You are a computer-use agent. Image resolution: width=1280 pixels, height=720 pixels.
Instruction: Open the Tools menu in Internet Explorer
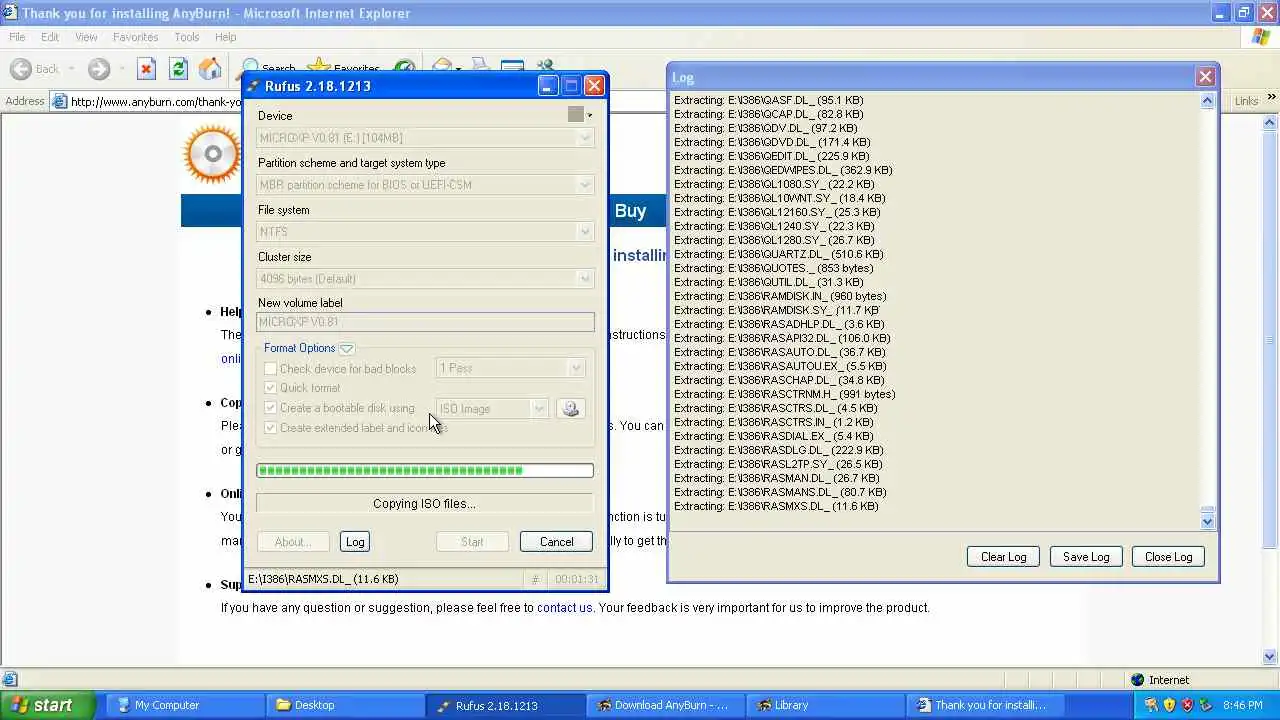pos(187,37)
